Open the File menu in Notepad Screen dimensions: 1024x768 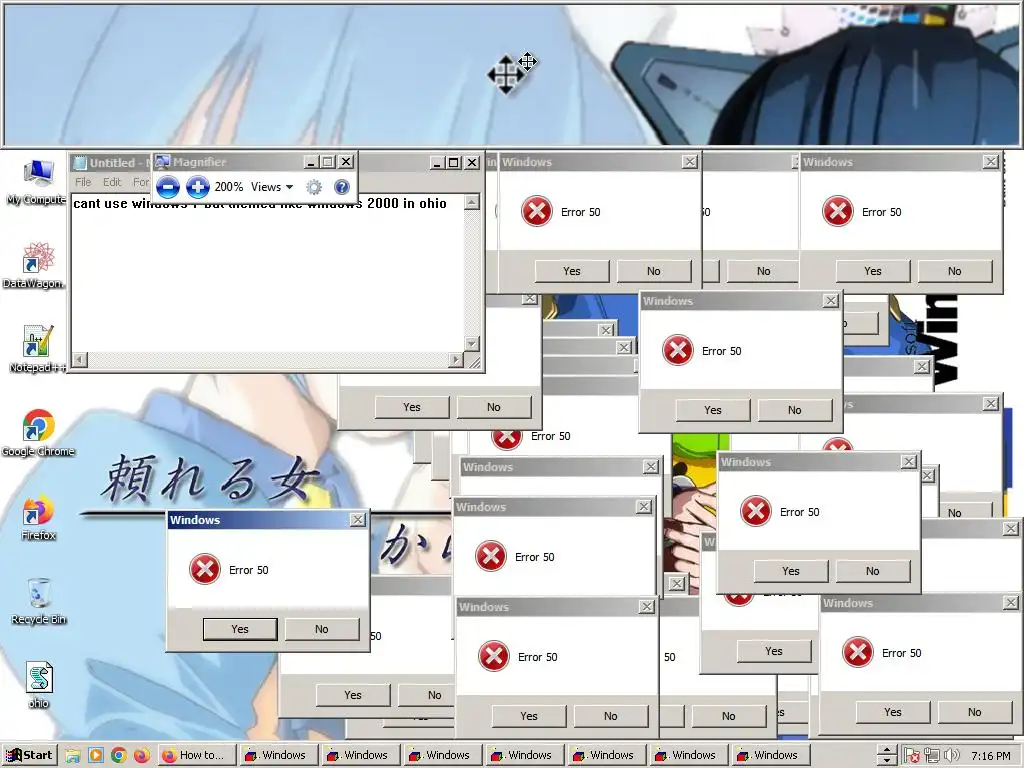point(83,182)
